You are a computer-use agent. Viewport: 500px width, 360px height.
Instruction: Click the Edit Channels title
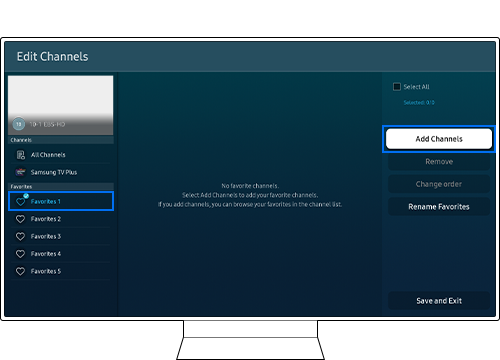point(53,57)
